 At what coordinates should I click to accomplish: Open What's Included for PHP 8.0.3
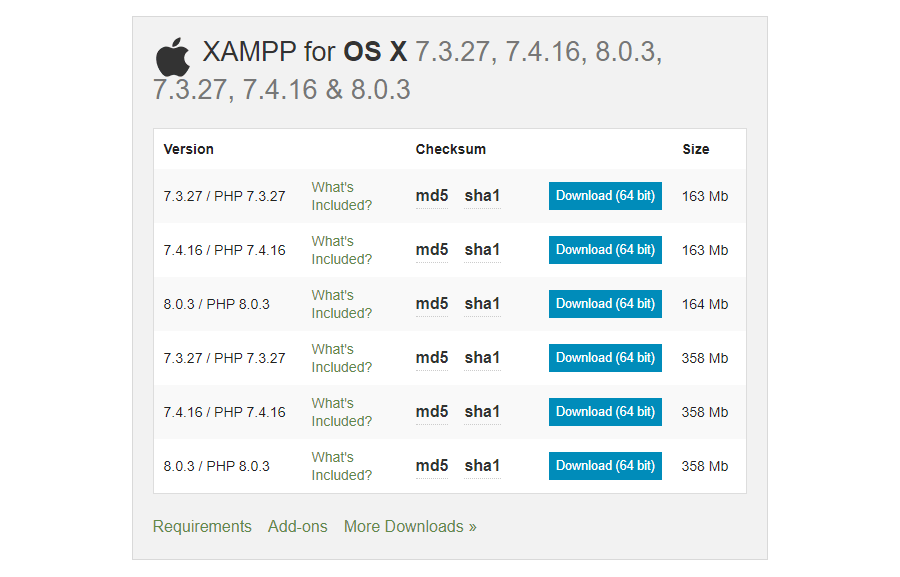[x=341, y=303]
